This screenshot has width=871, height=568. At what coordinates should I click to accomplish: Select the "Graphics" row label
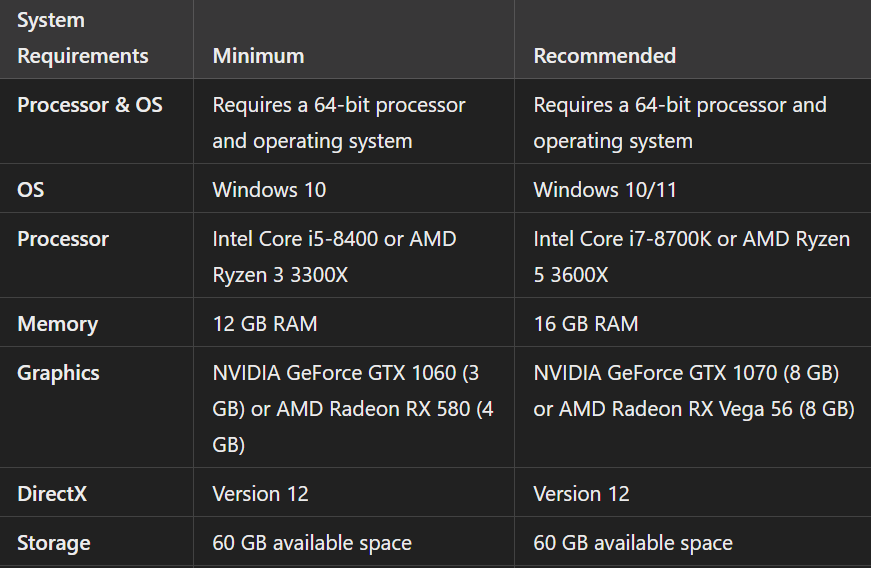(58, 373)
